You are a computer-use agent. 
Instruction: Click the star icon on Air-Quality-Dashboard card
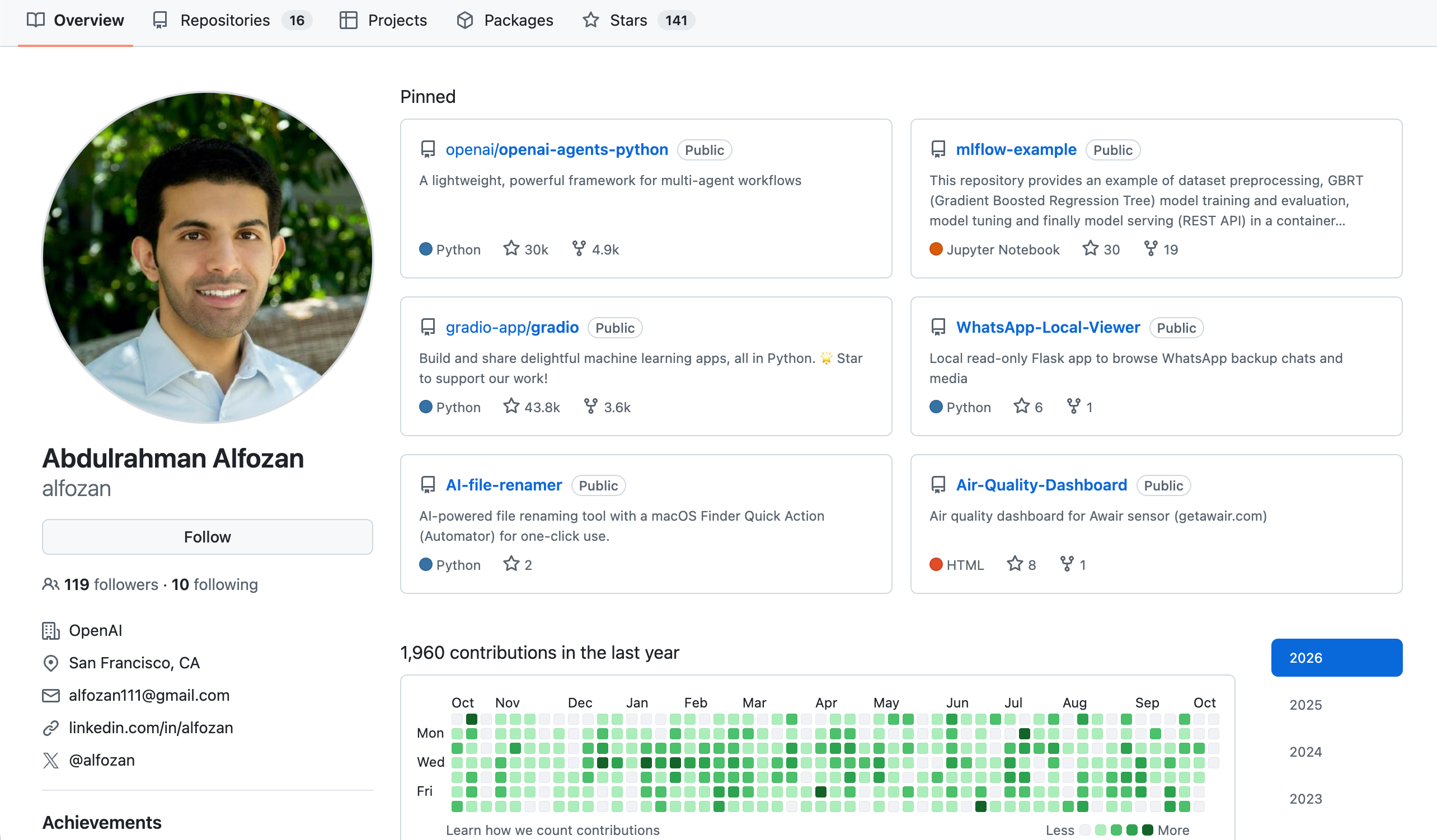[1015, 564]
